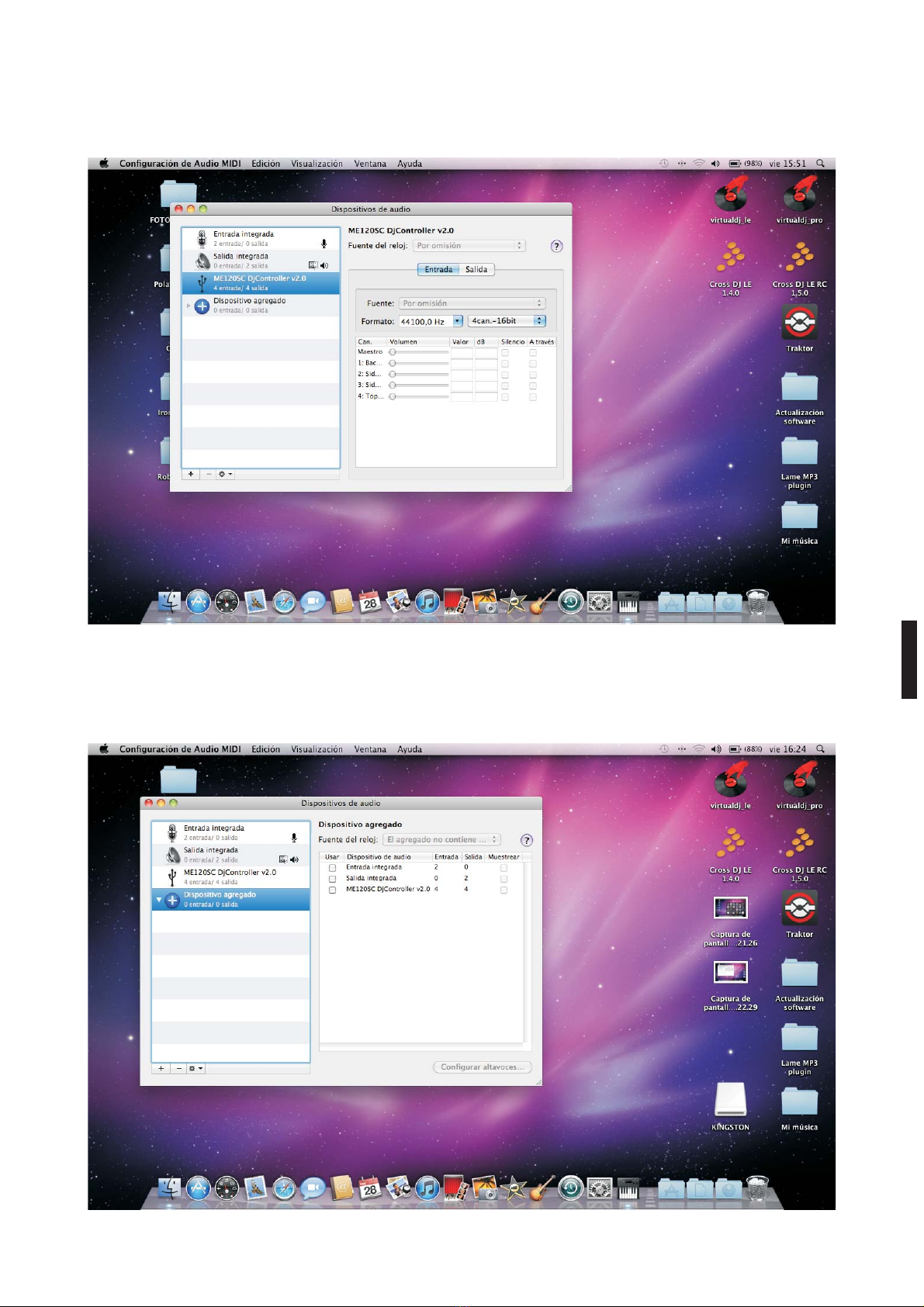Adjust the 1: Bac... channel volume slider
The width and height of the screenshot is (924, 1307).
click(419, 363)
